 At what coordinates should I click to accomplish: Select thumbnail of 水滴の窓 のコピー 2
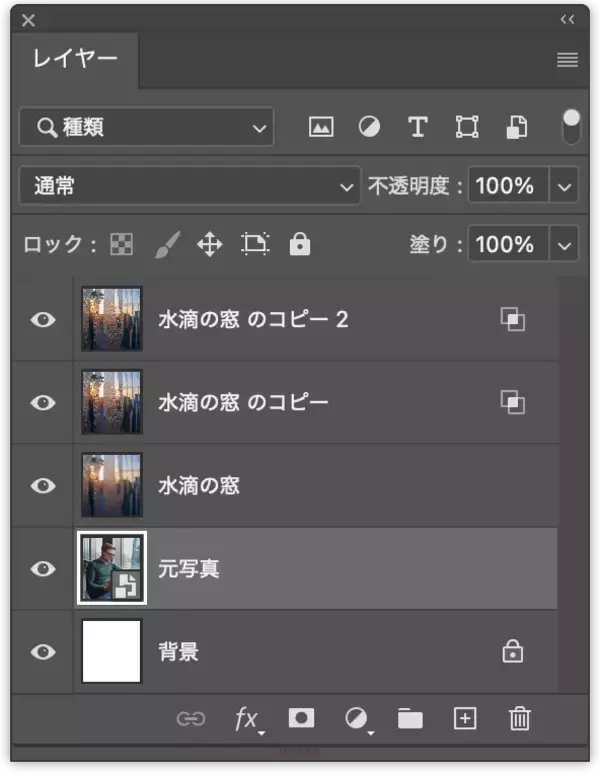112,319
